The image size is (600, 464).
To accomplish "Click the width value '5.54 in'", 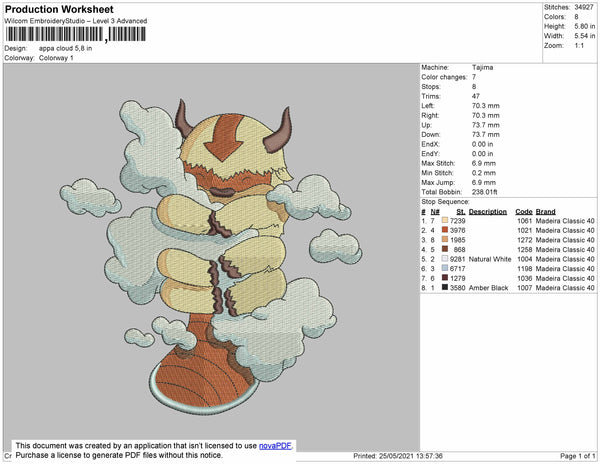I will tap(585, 36).
